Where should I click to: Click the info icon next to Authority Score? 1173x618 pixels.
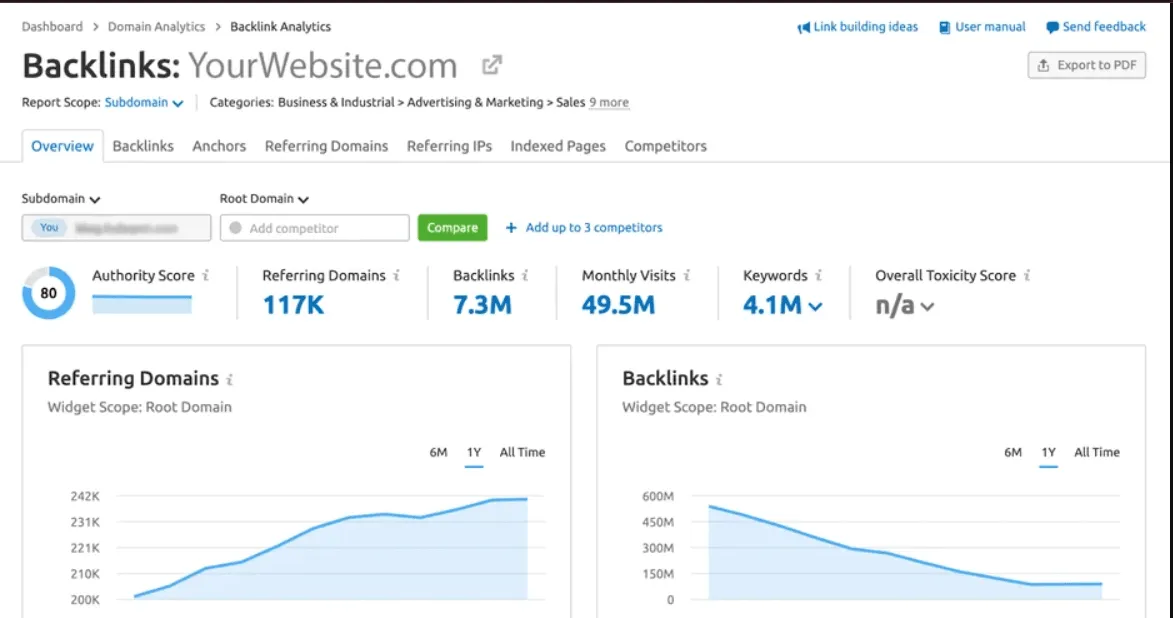pyautogui.click(x=207, y=276)
